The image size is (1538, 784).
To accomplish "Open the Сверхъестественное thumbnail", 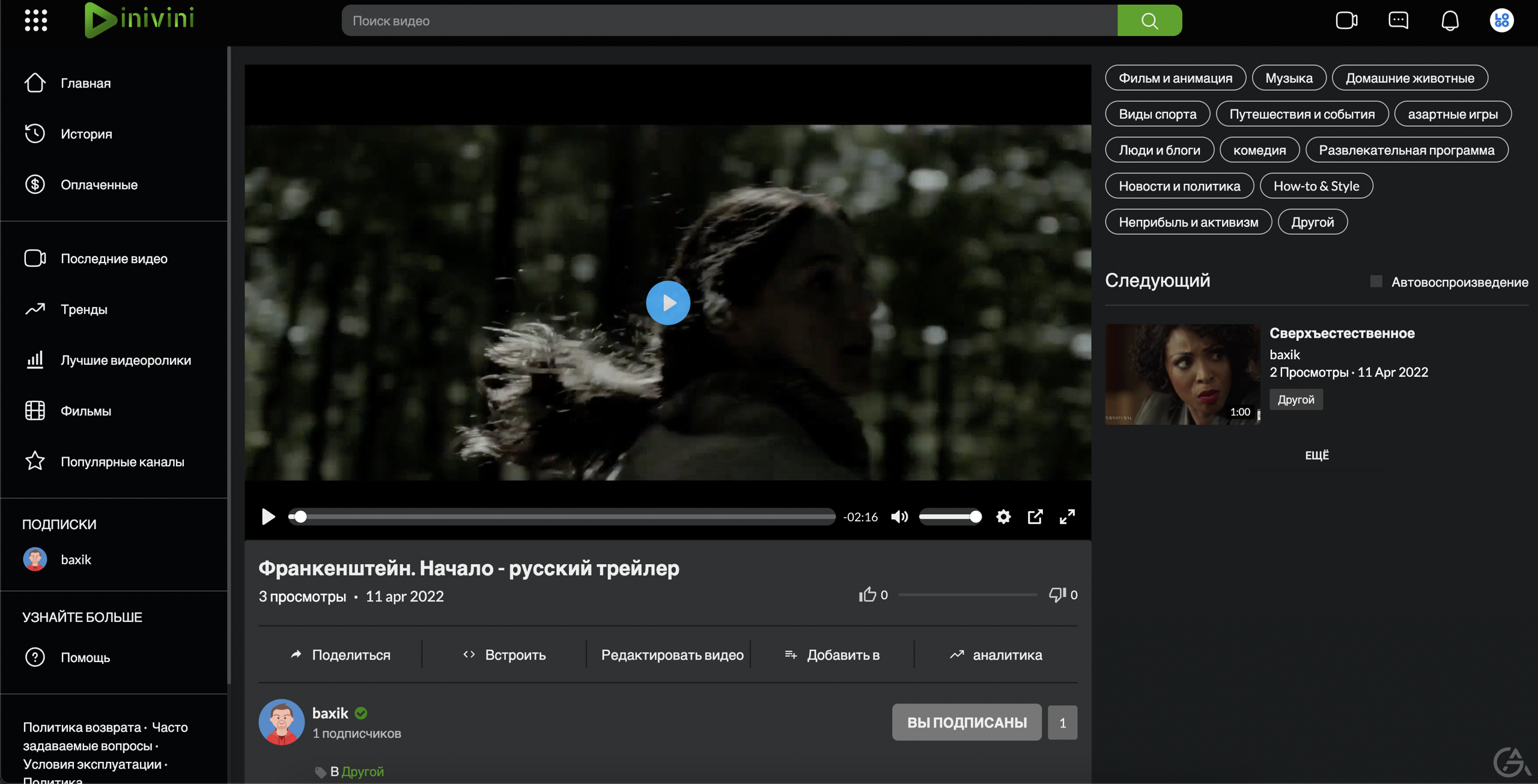I will click(x=1182, y=374).
